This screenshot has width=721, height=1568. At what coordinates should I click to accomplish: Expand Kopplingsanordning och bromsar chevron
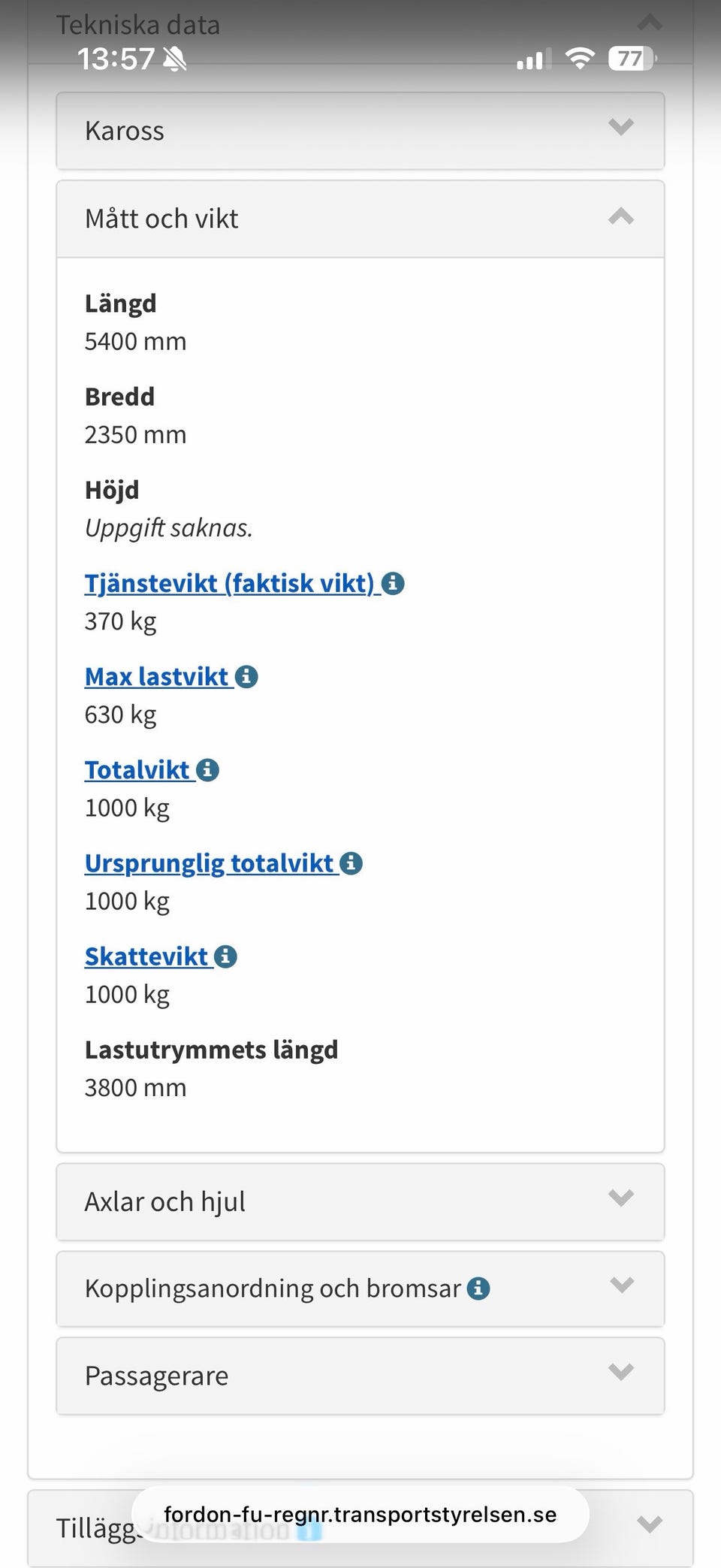coord(621,1286)
